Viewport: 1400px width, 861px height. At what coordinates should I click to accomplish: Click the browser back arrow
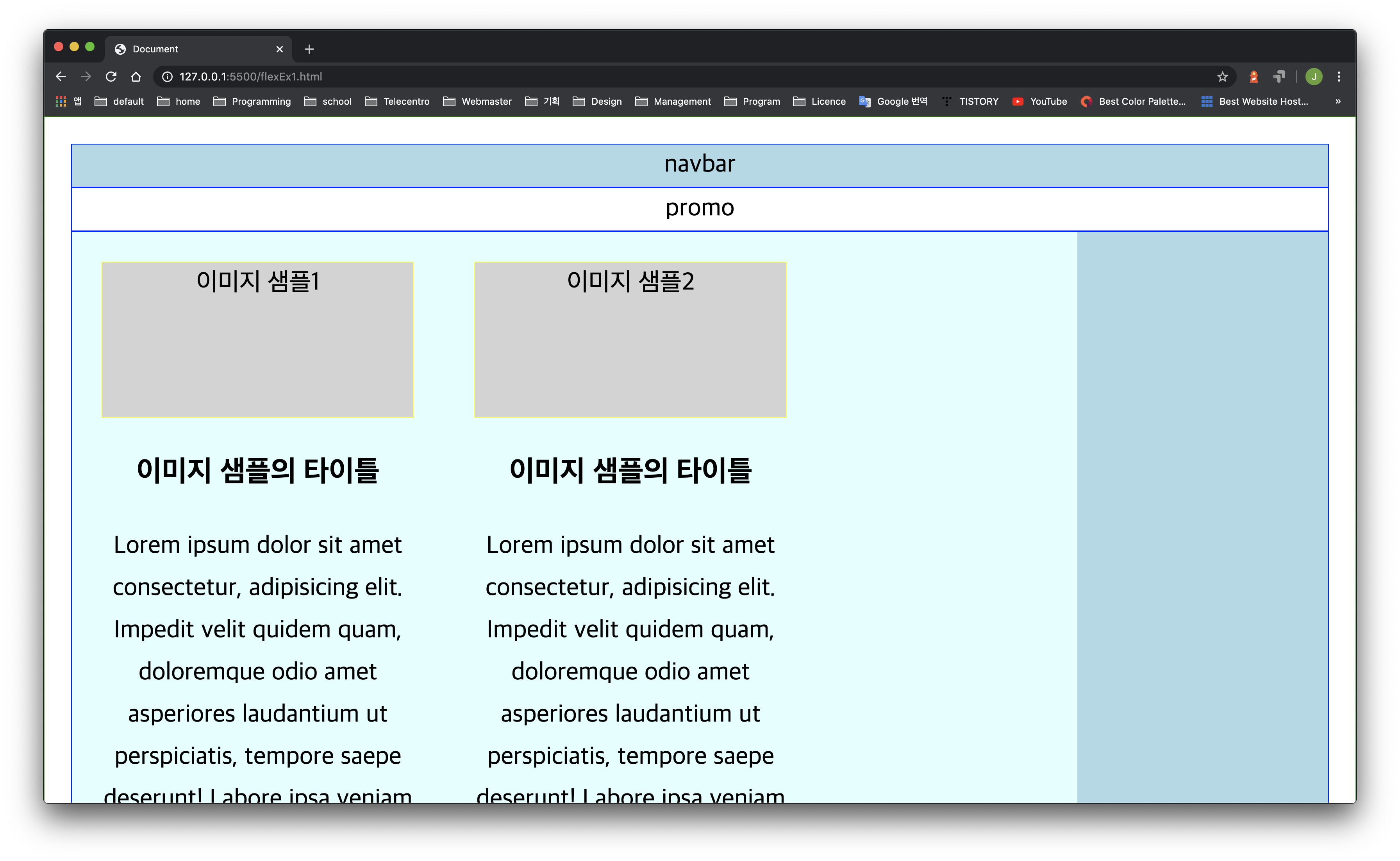(x=61, y=76)
